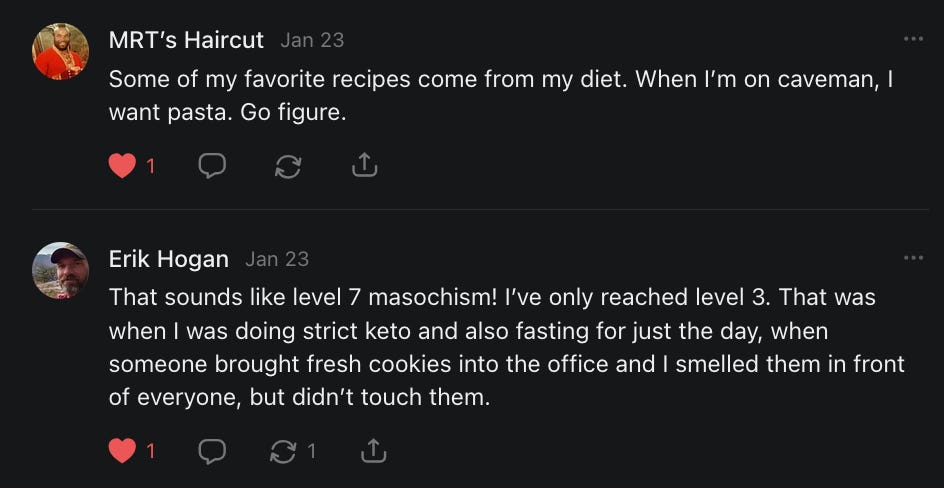Image resolution: width=944 pixels, height=488 pixels.
Task: Reply to MRT's Haircut comment via speech bubble
Action: [x=211, y=165]
